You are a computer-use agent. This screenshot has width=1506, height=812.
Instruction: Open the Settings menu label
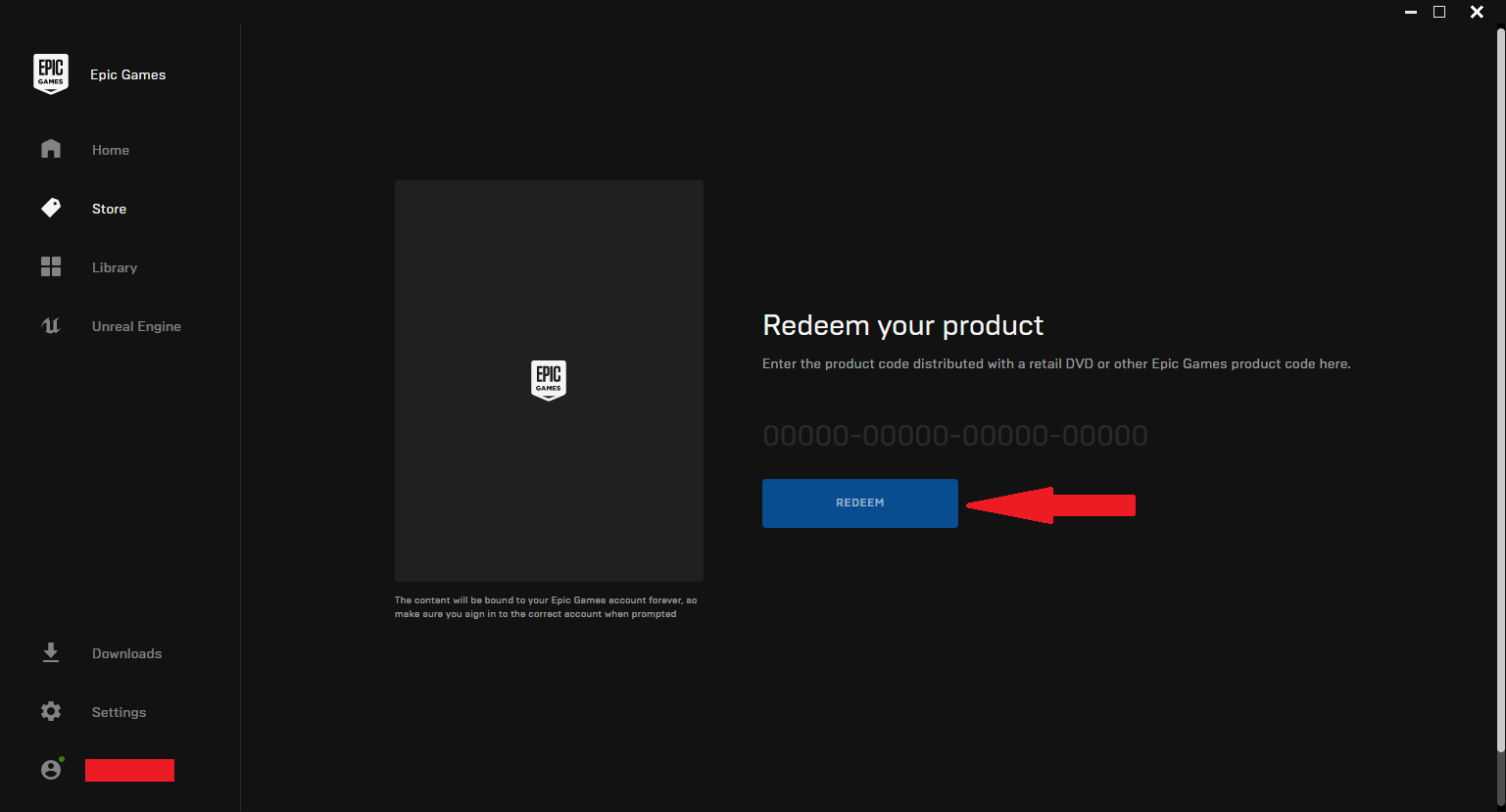pos(119,712)
